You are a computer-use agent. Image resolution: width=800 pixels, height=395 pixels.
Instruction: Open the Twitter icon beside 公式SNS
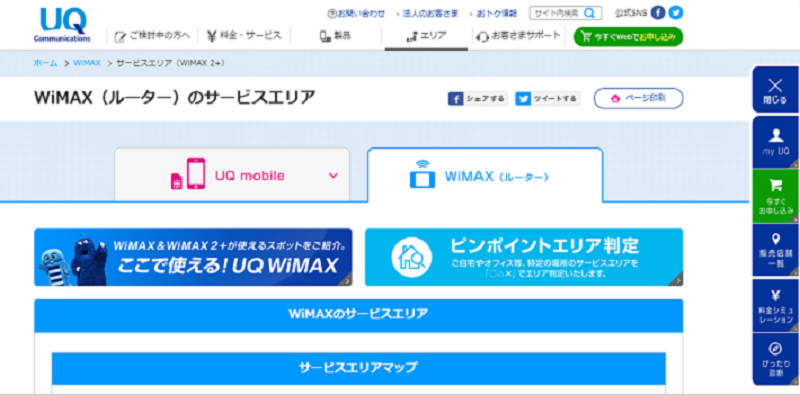coord(676,13)
